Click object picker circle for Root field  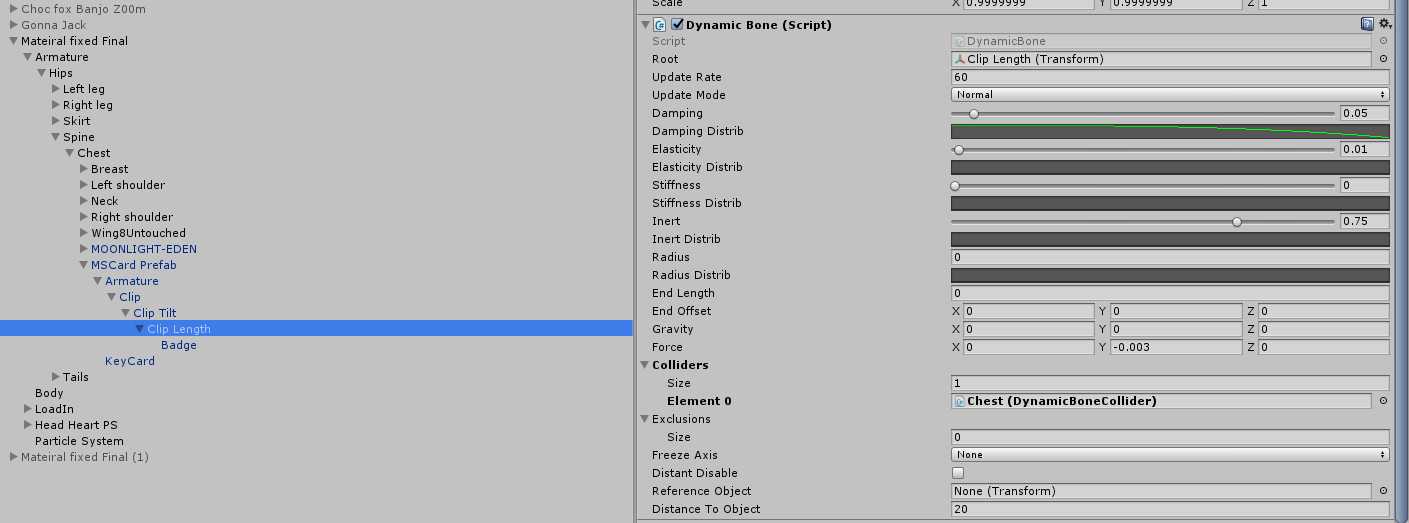point(1383,59)
